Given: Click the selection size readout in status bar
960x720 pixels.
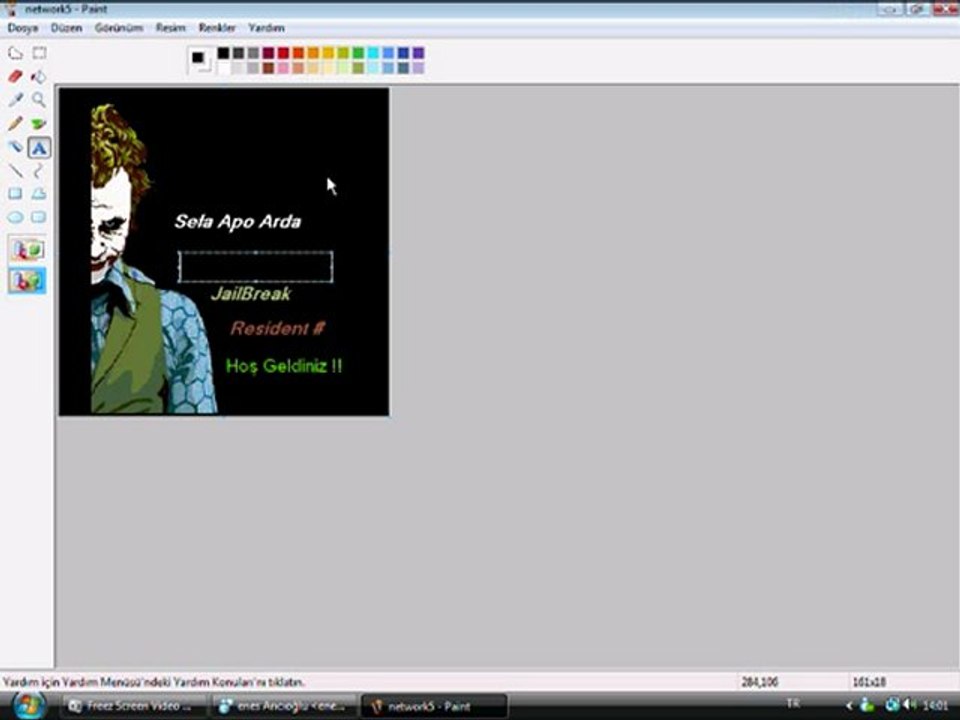Looking at the screenshot, I should (869, 681).
